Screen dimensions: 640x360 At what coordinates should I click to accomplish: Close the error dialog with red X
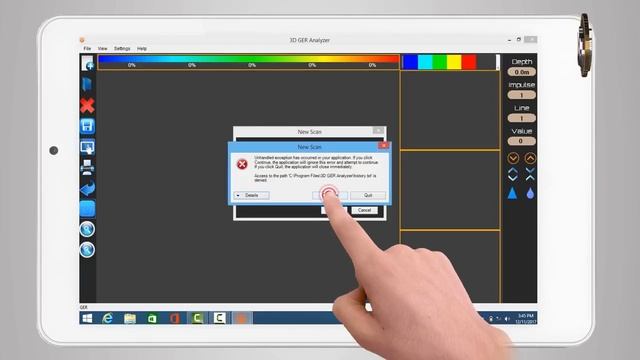[383, 146]
